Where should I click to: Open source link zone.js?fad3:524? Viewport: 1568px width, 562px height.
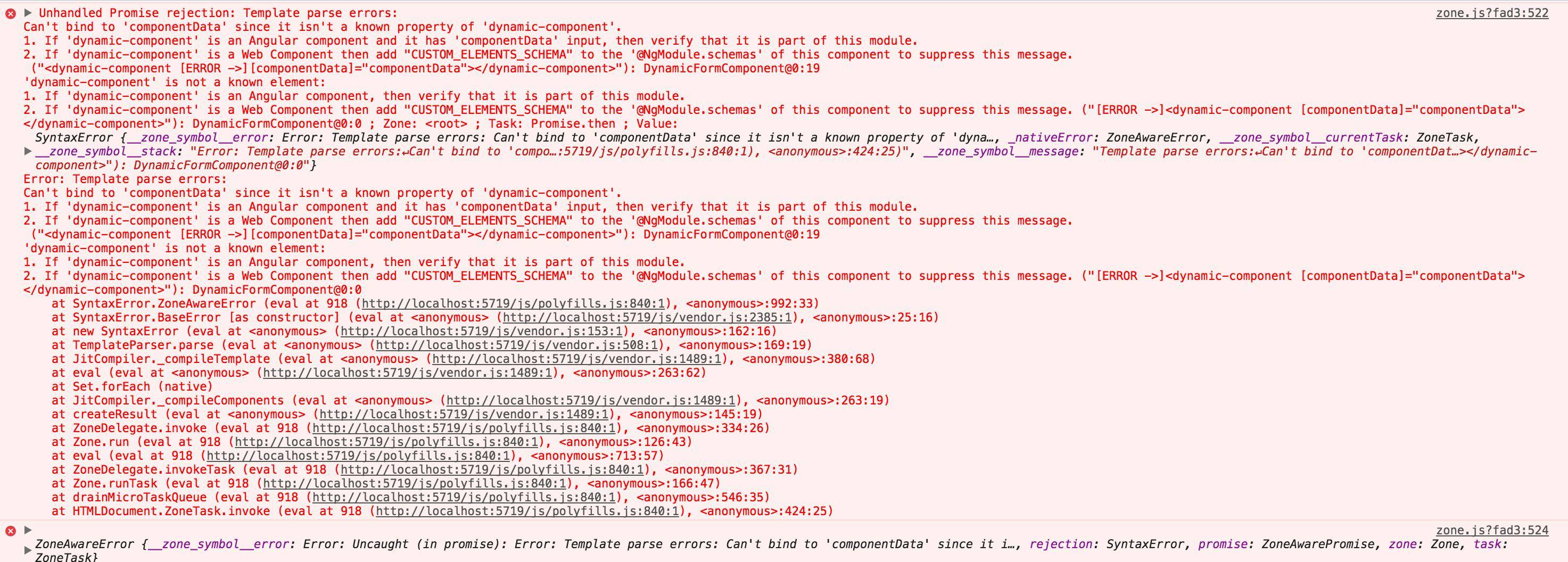(1492, 531)
